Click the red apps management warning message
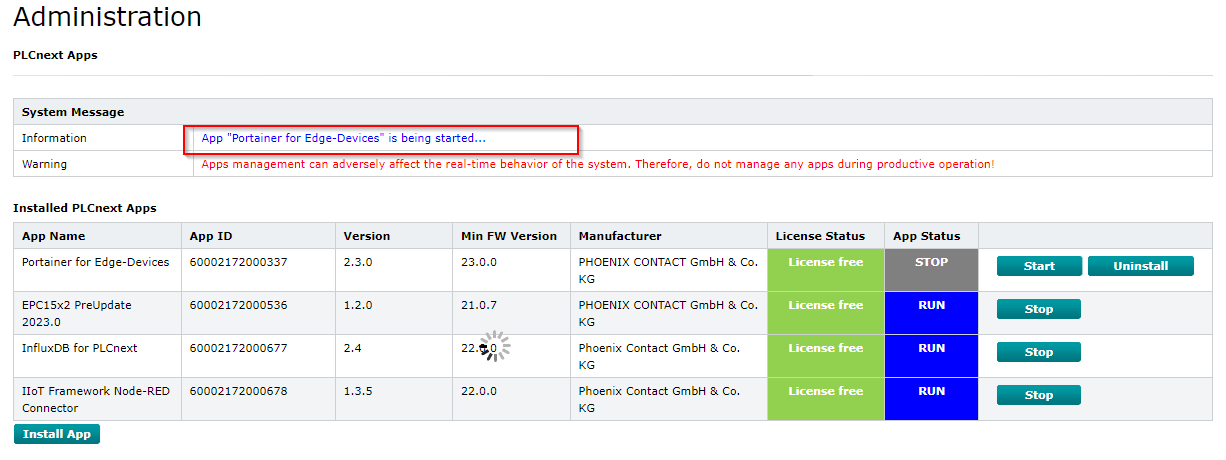This screenshot has width=1226, height=460. [x=598, y=164]
